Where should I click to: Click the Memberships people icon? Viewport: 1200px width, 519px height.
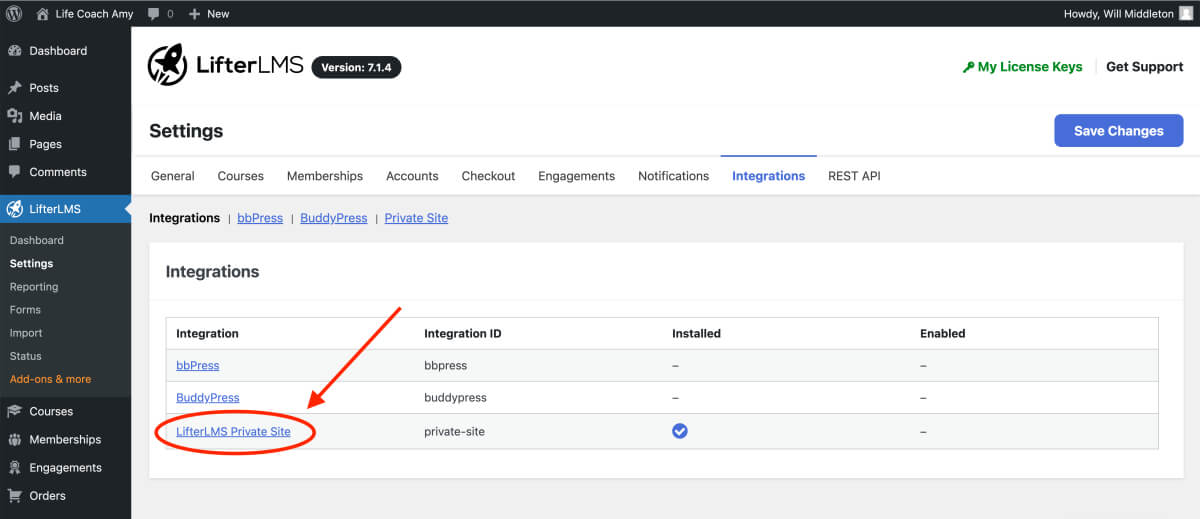(15, 439)
